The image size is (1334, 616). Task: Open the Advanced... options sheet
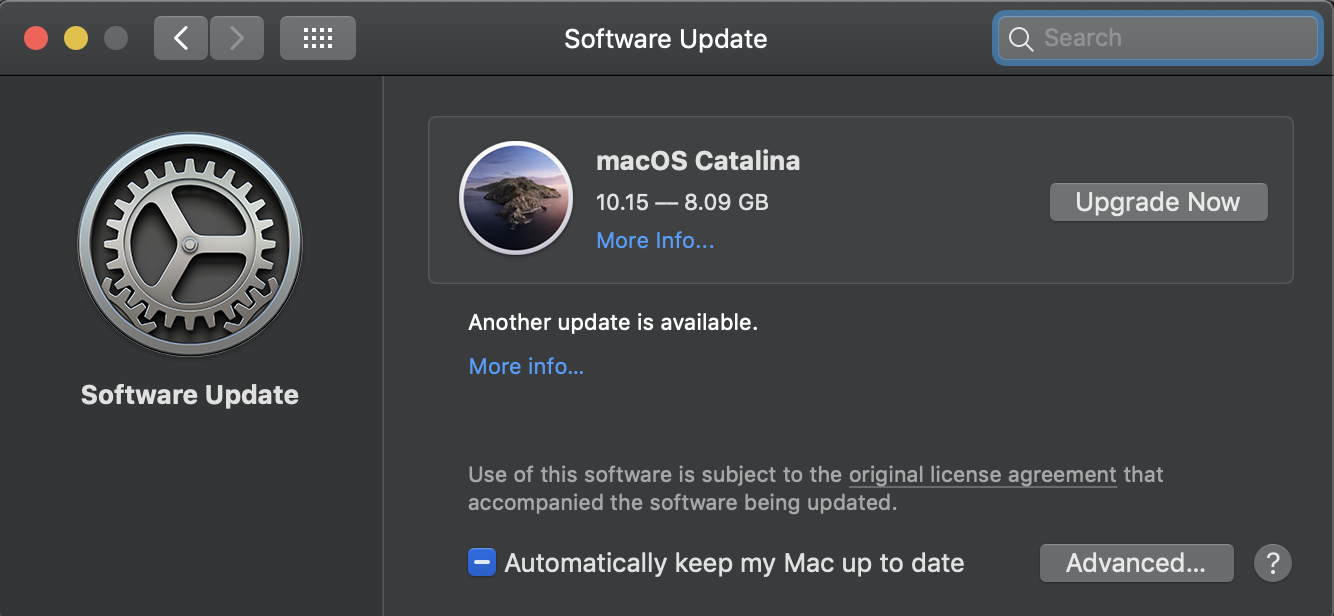click(x=1136, y=563)
